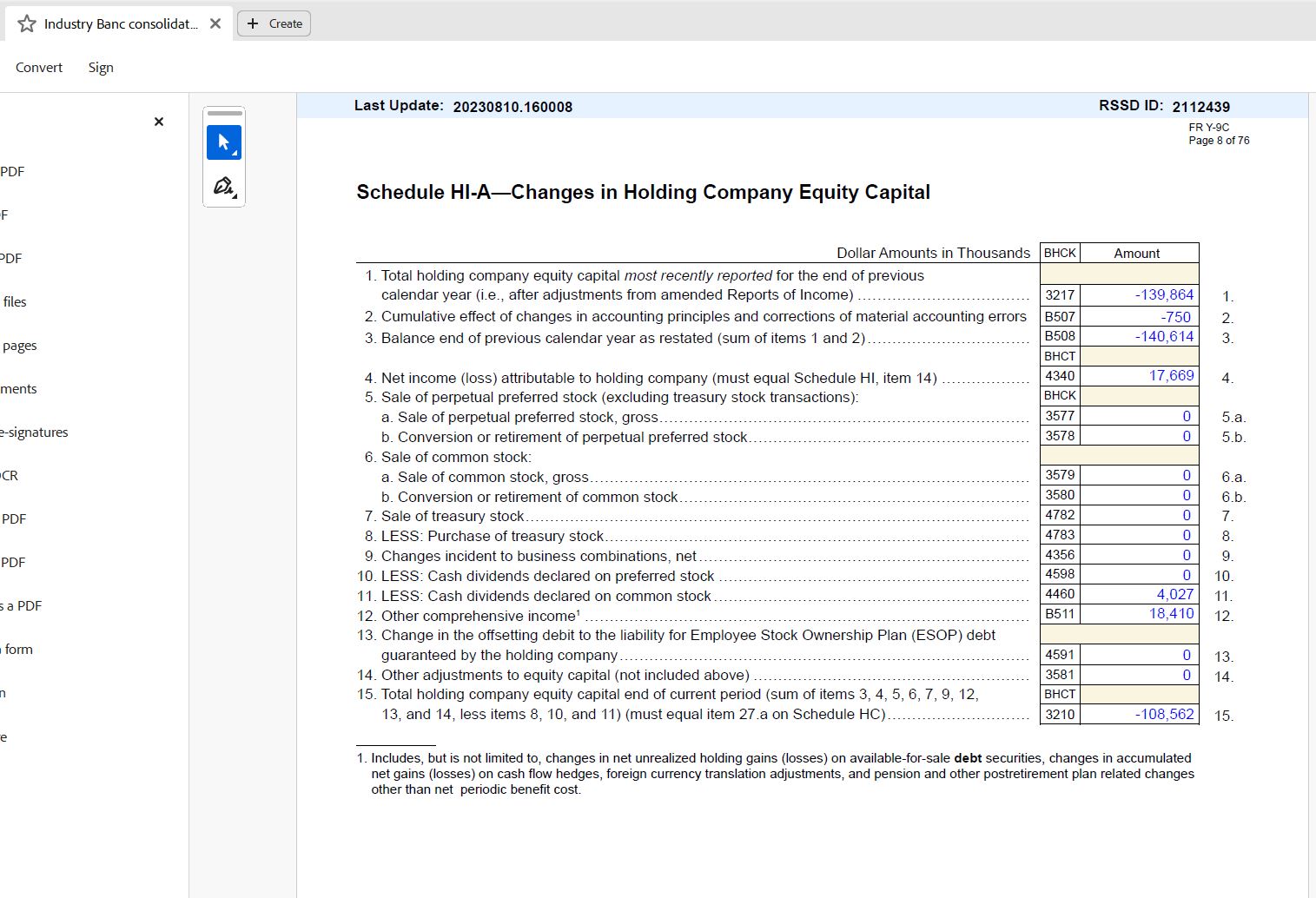Click code cell 3578
Viewport: 1316px width, 898px height.
coord(1060,436)
